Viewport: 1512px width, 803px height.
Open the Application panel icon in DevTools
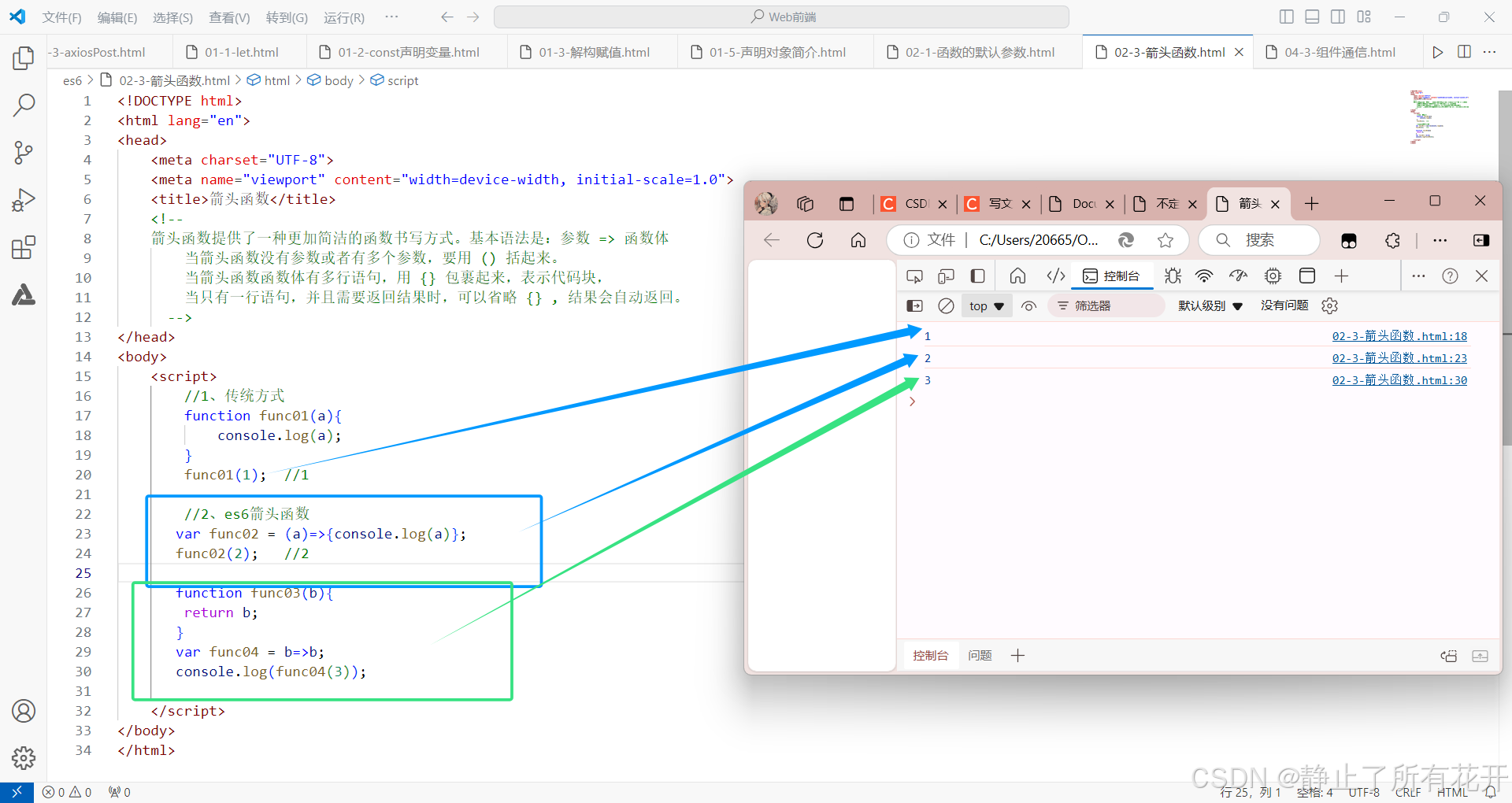coord(1307,276)
